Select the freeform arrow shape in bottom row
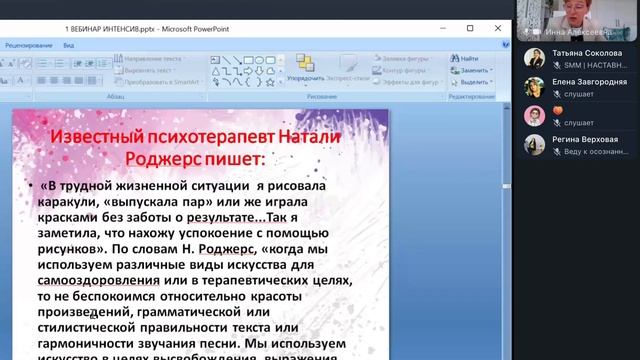The height and width of the screenshot is (360, 640). click(x=215, y=82)
